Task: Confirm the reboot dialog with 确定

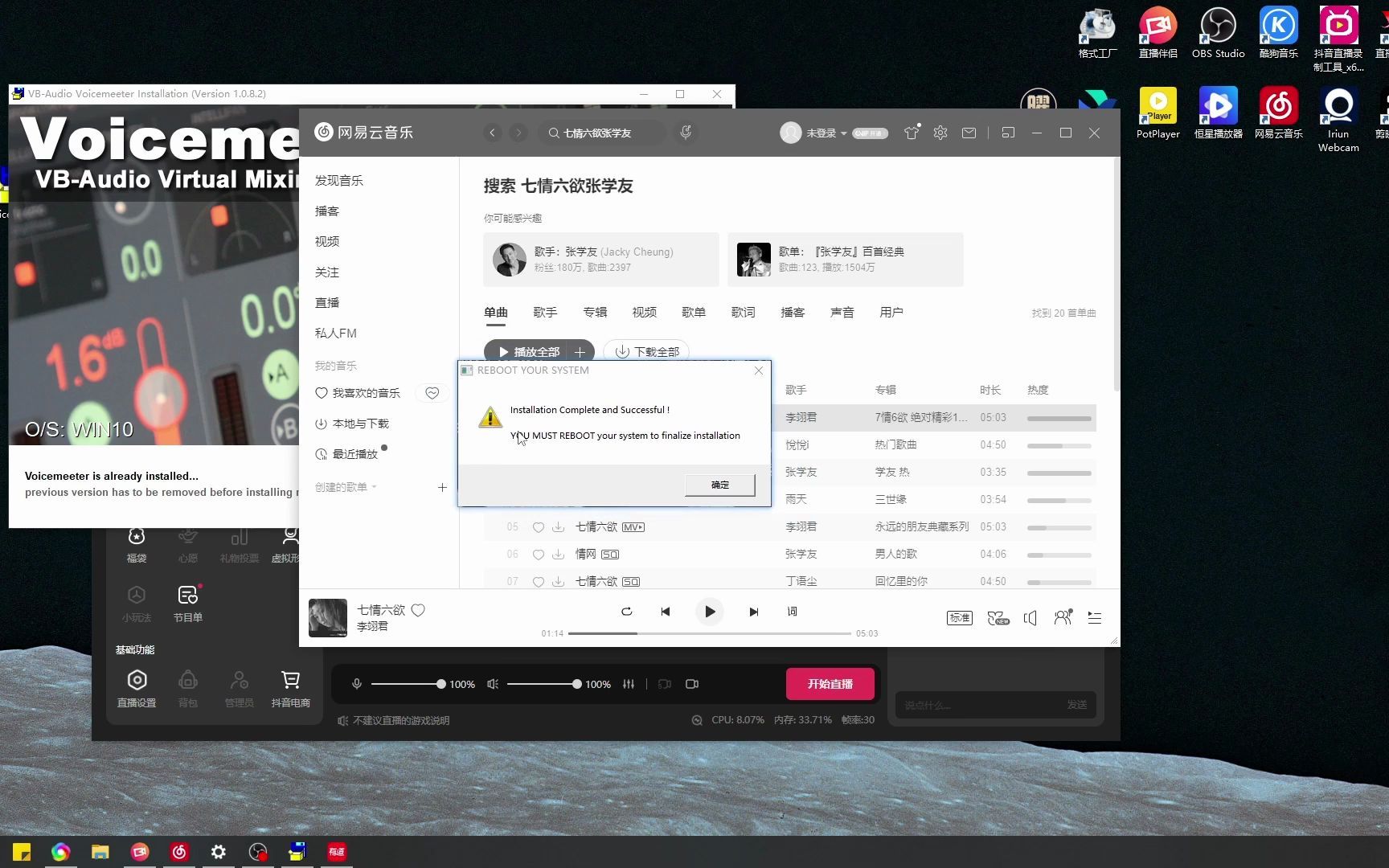Action: (719, 485)
